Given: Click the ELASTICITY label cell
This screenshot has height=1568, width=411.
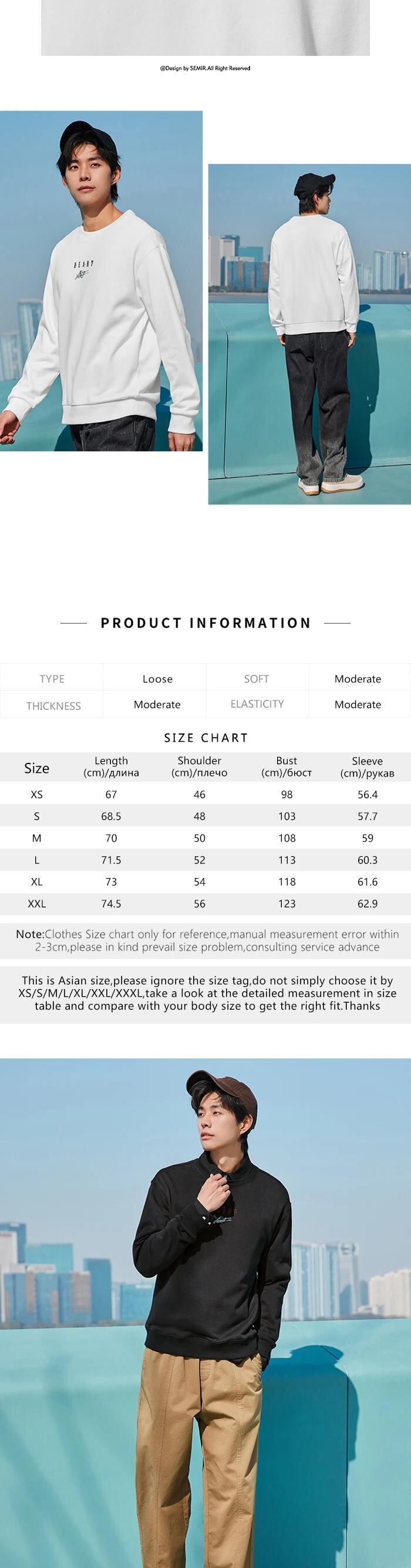Looking at the screenshot, I should pyautogui.click(x=257, y=704).
